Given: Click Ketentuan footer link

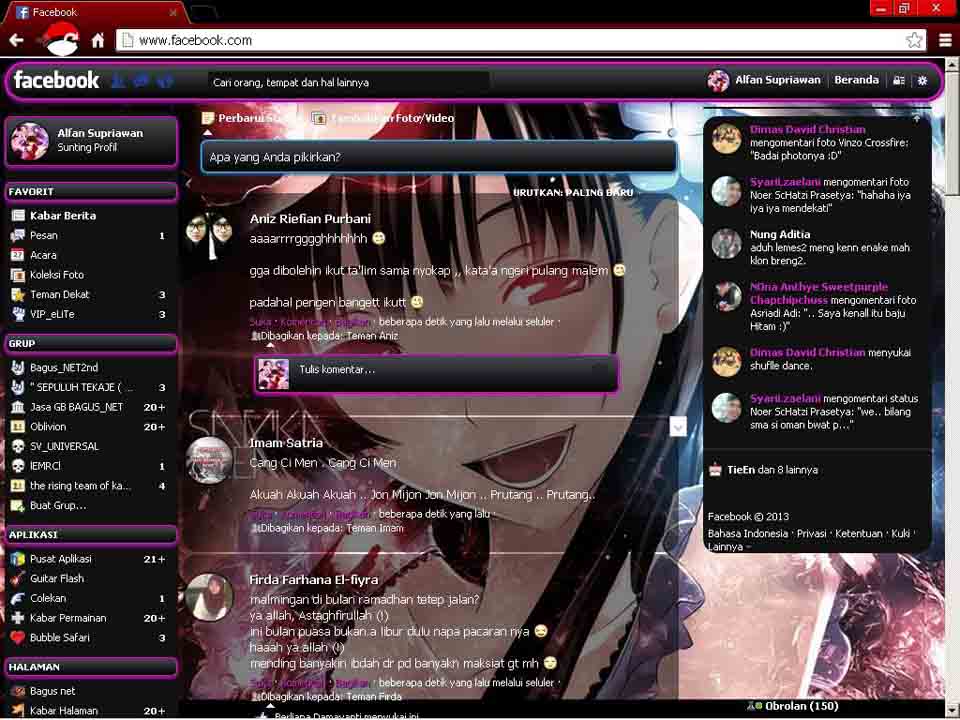Looking at the screenshot, I should pos(858,534).
